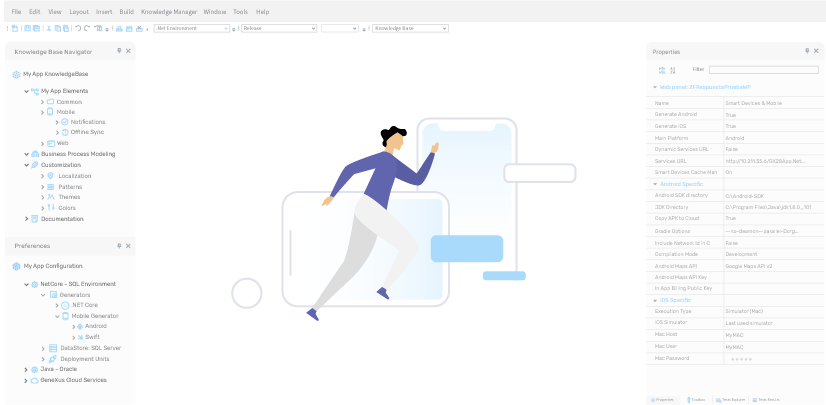Click the Android generator icon
The height and width of the screenshot is (405, 826).
80,326
